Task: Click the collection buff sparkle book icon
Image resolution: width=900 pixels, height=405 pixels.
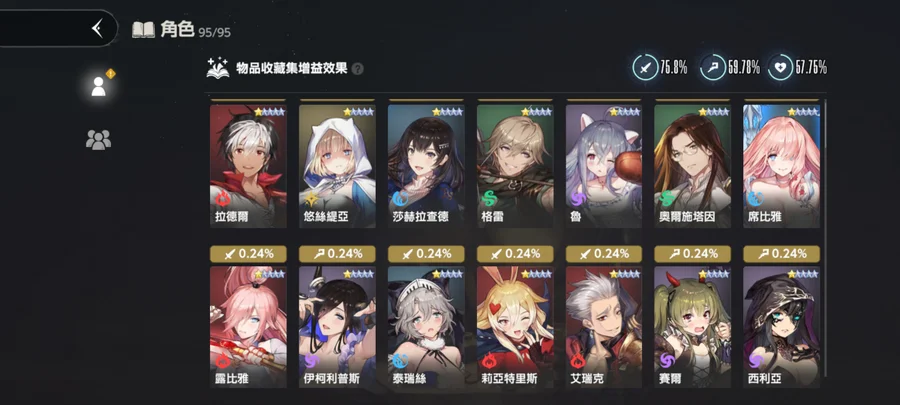Action: point(218,68)
